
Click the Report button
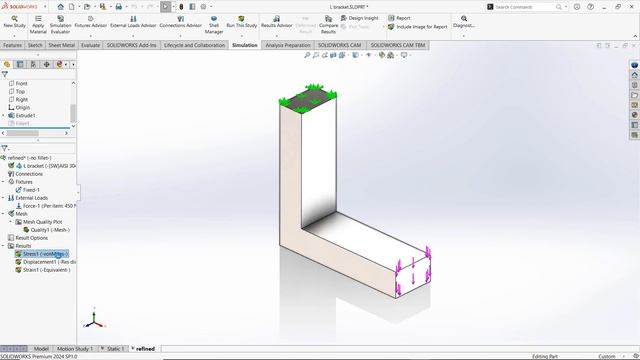point(399,18)
